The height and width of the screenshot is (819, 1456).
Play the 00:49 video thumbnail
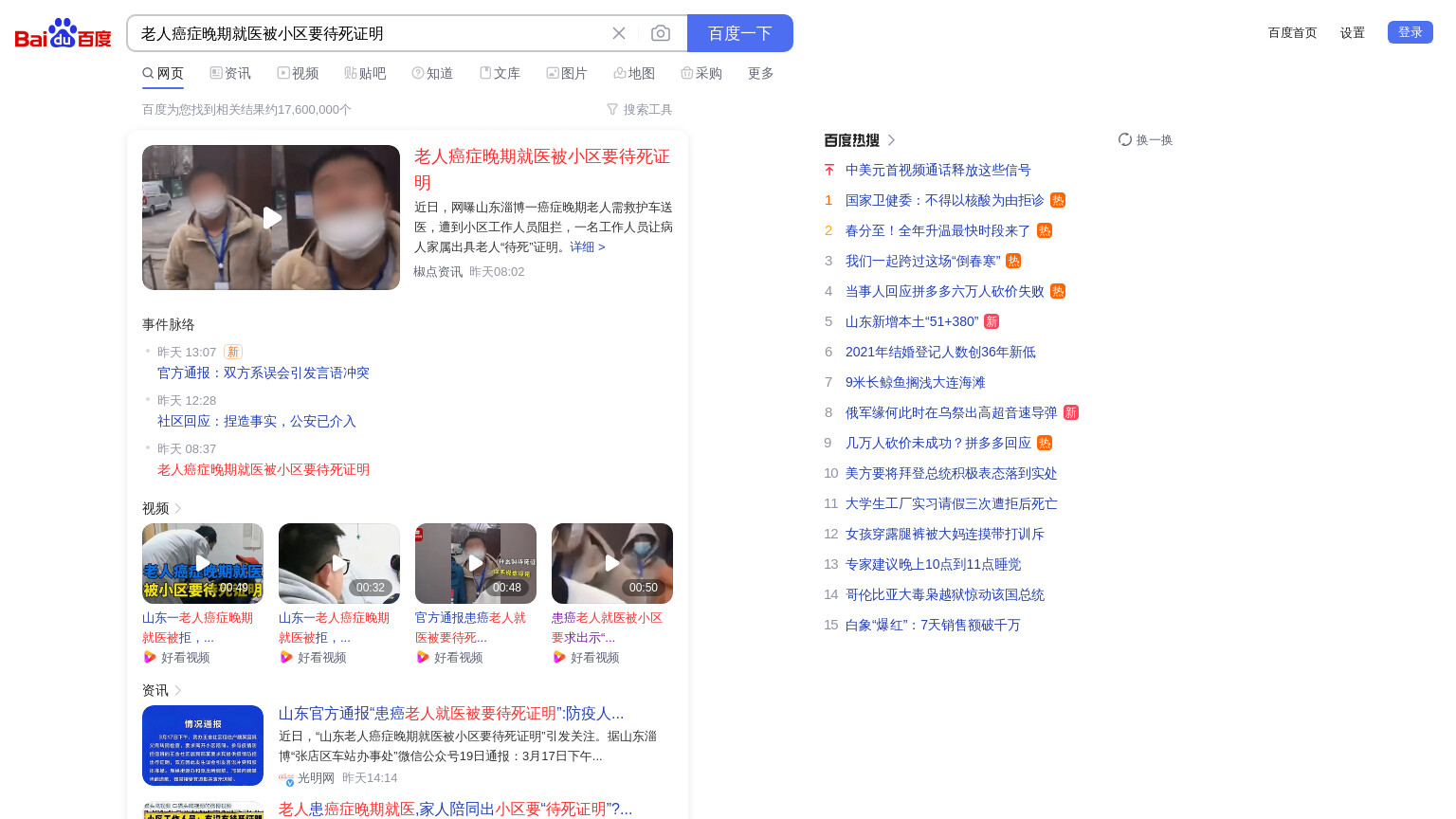203,563
